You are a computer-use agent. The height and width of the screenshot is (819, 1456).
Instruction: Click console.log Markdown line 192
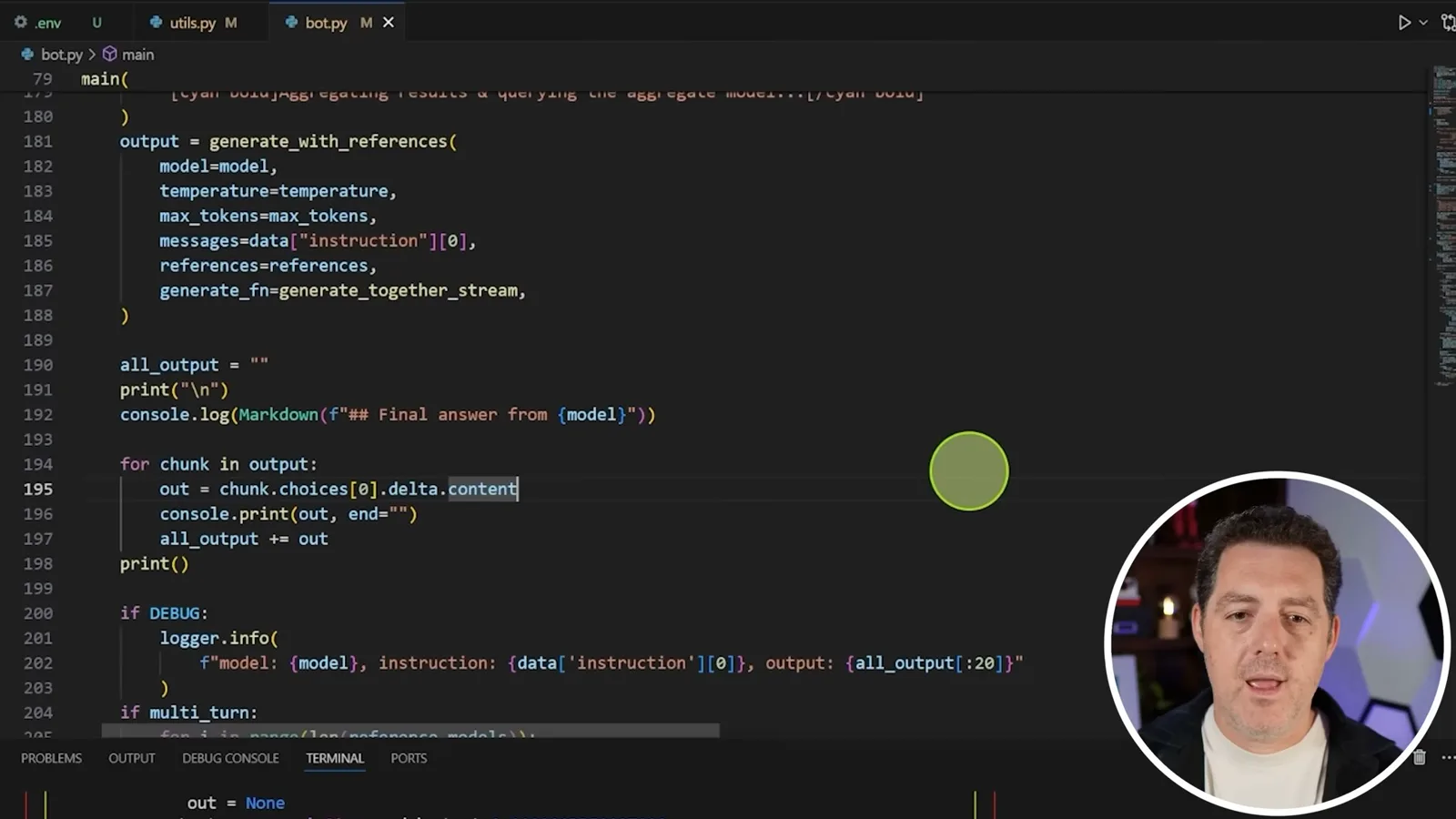(x=388, y=414)
